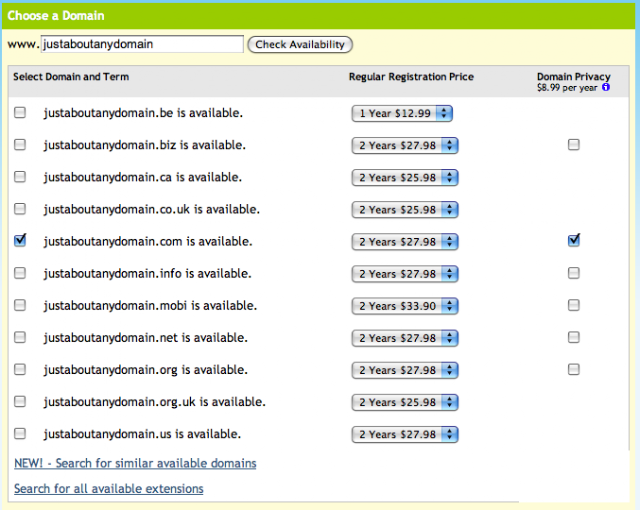Open the Search for similar available domains link
This screenshot has width=640, height=510.
[135, 463]
